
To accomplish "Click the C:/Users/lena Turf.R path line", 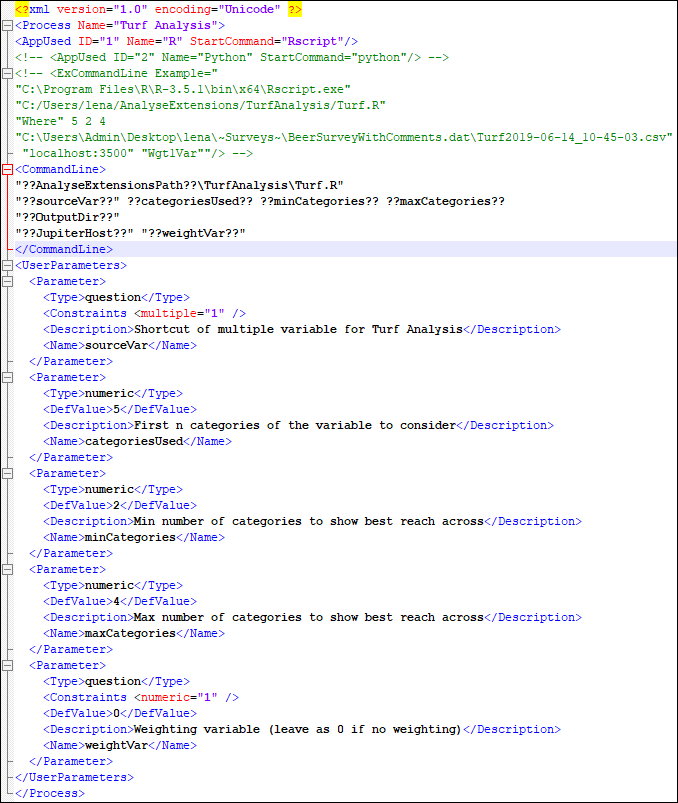I will pos(200,105).
